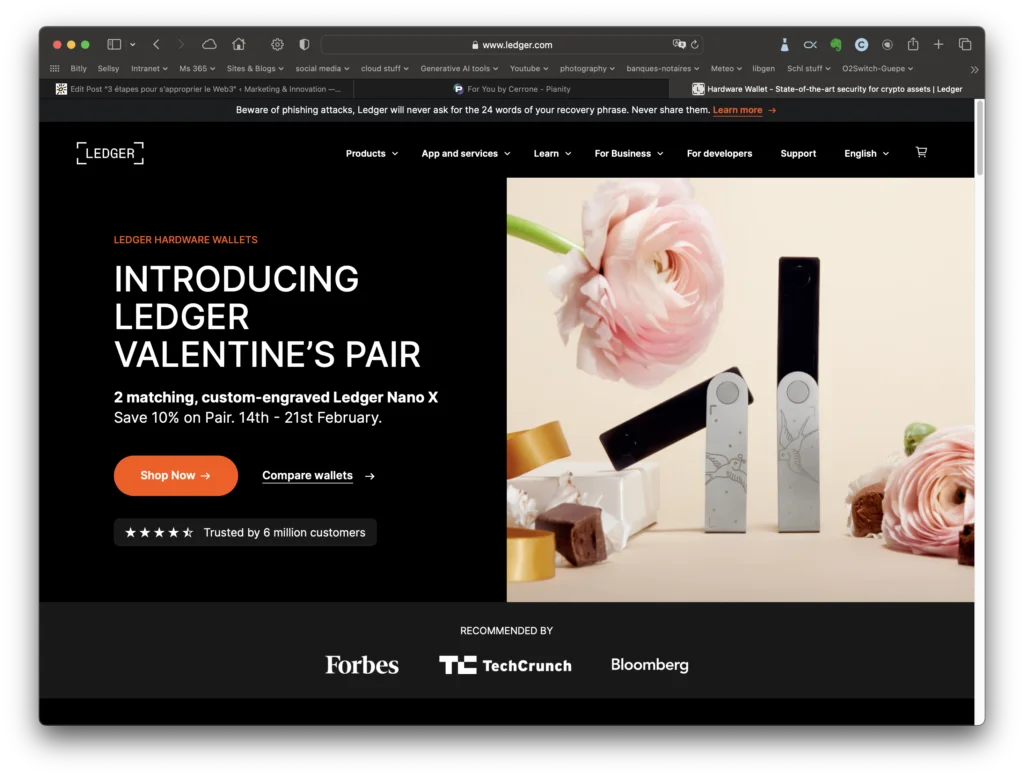Click the circular record extension icon
Image resolution: width=1024 pixels, height=777 pixels.
click(887, 44)
